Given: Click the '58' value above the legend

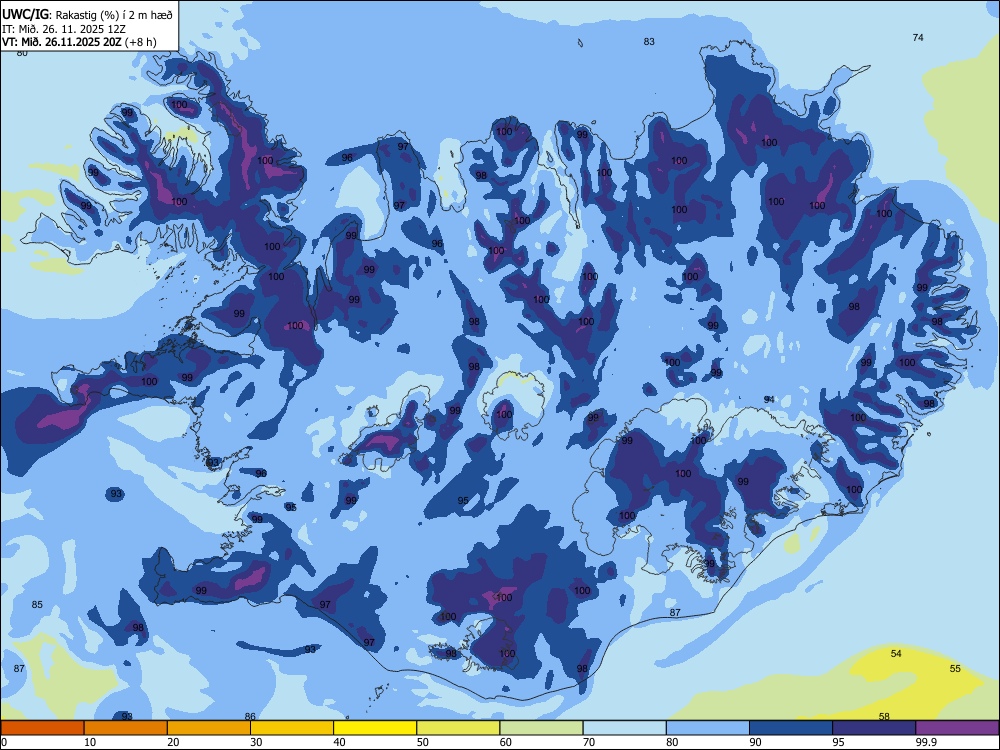Looking at the screenshot, I should coord(884,716).
